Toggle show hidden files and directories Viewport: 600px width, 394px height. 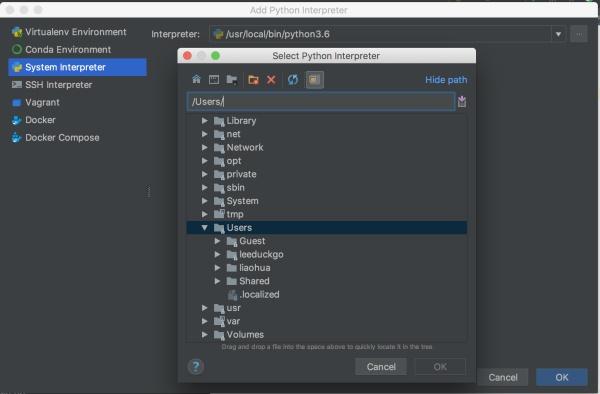click(x=315, y=80)
